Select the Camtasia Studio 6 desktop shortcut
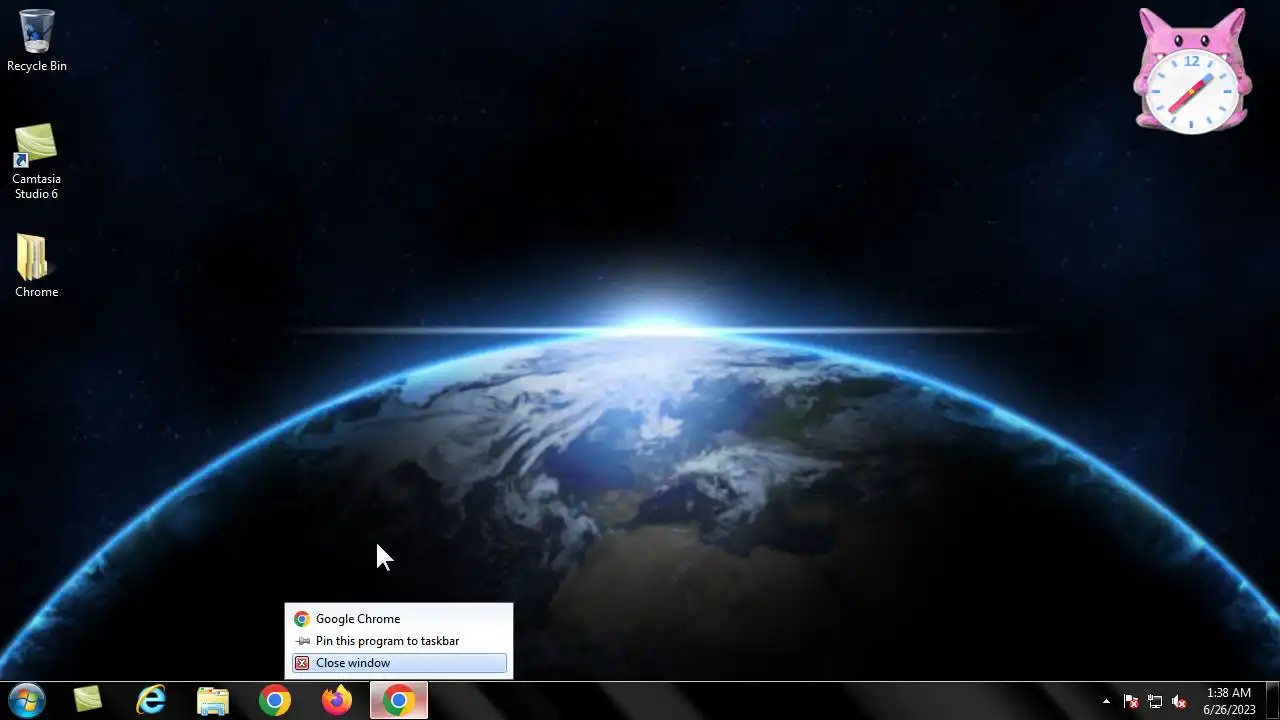 point(36,161)
